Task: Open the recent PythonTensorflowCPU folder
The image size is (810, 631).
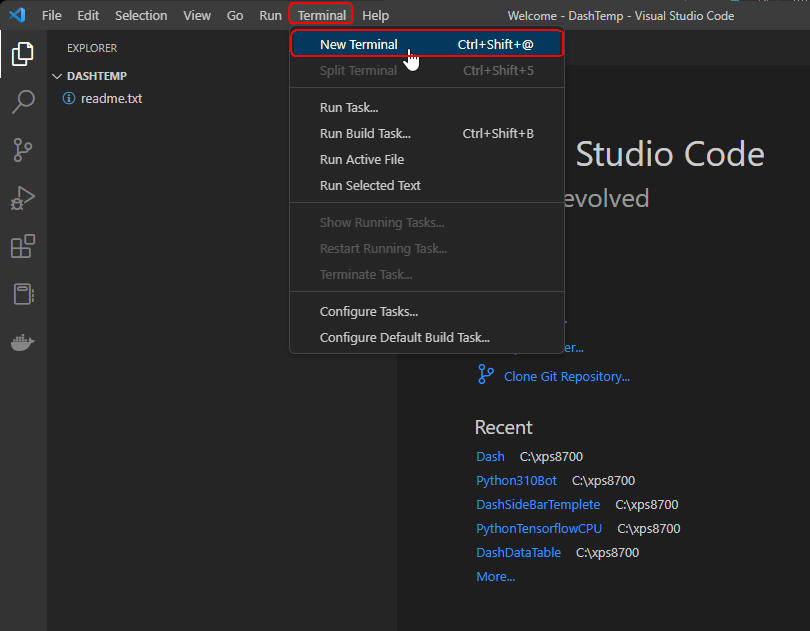Action: [539, 529]
